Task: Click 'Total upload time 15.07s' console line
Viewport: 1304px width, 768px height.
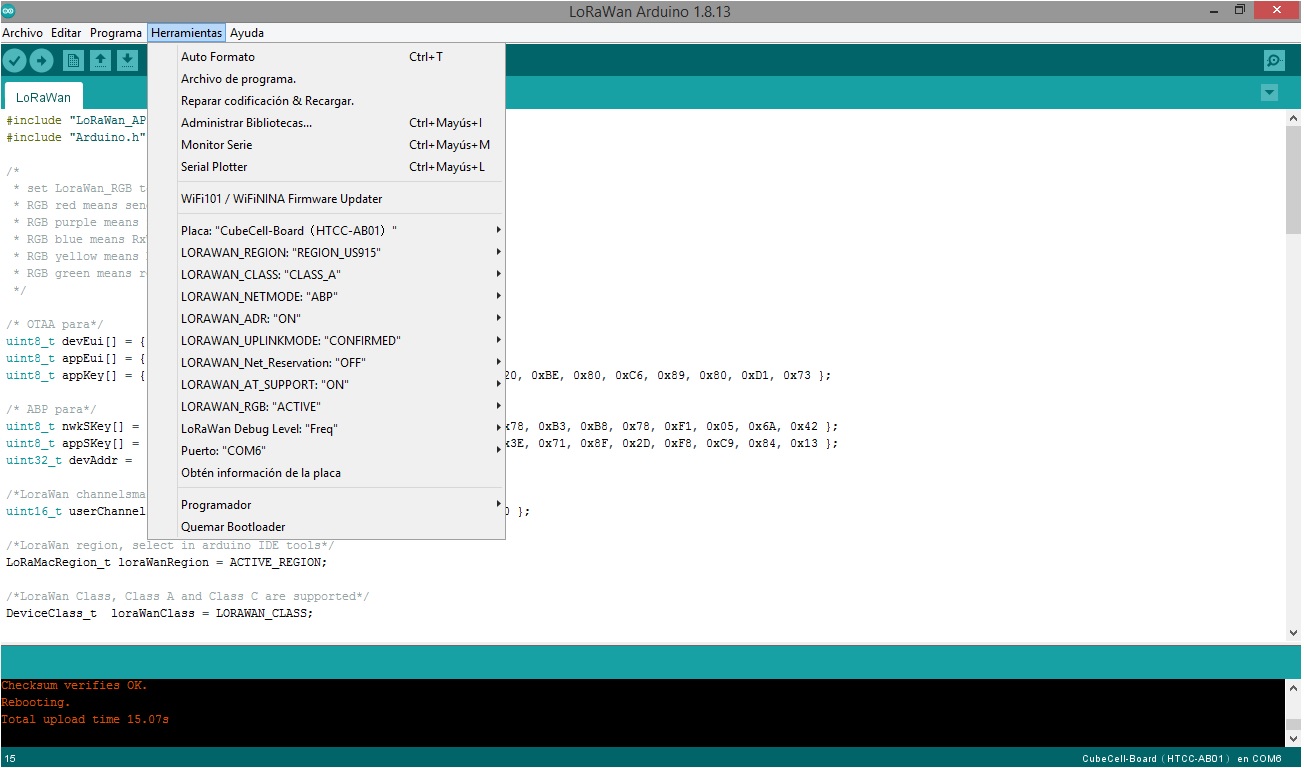Action: [x=85, y=720]
